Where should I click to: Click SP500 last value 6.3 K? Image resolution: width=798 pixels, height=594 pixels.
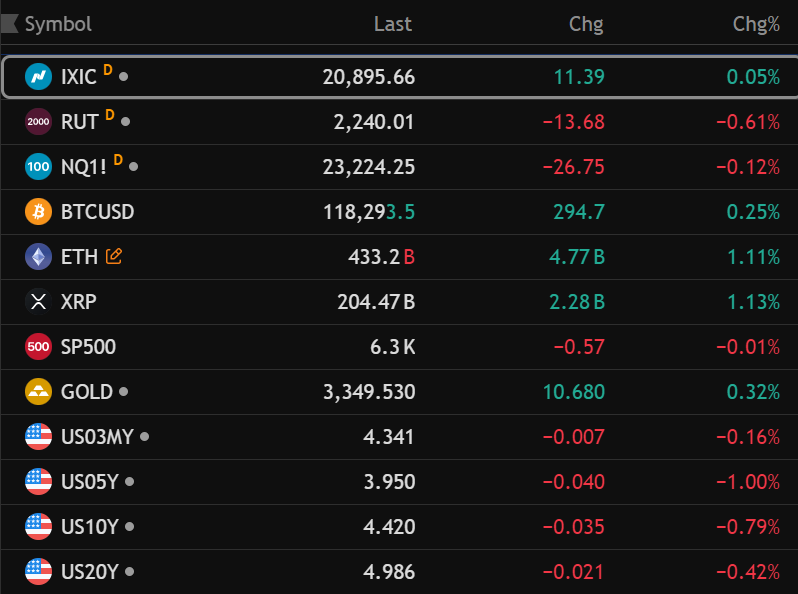click(393, 347)
